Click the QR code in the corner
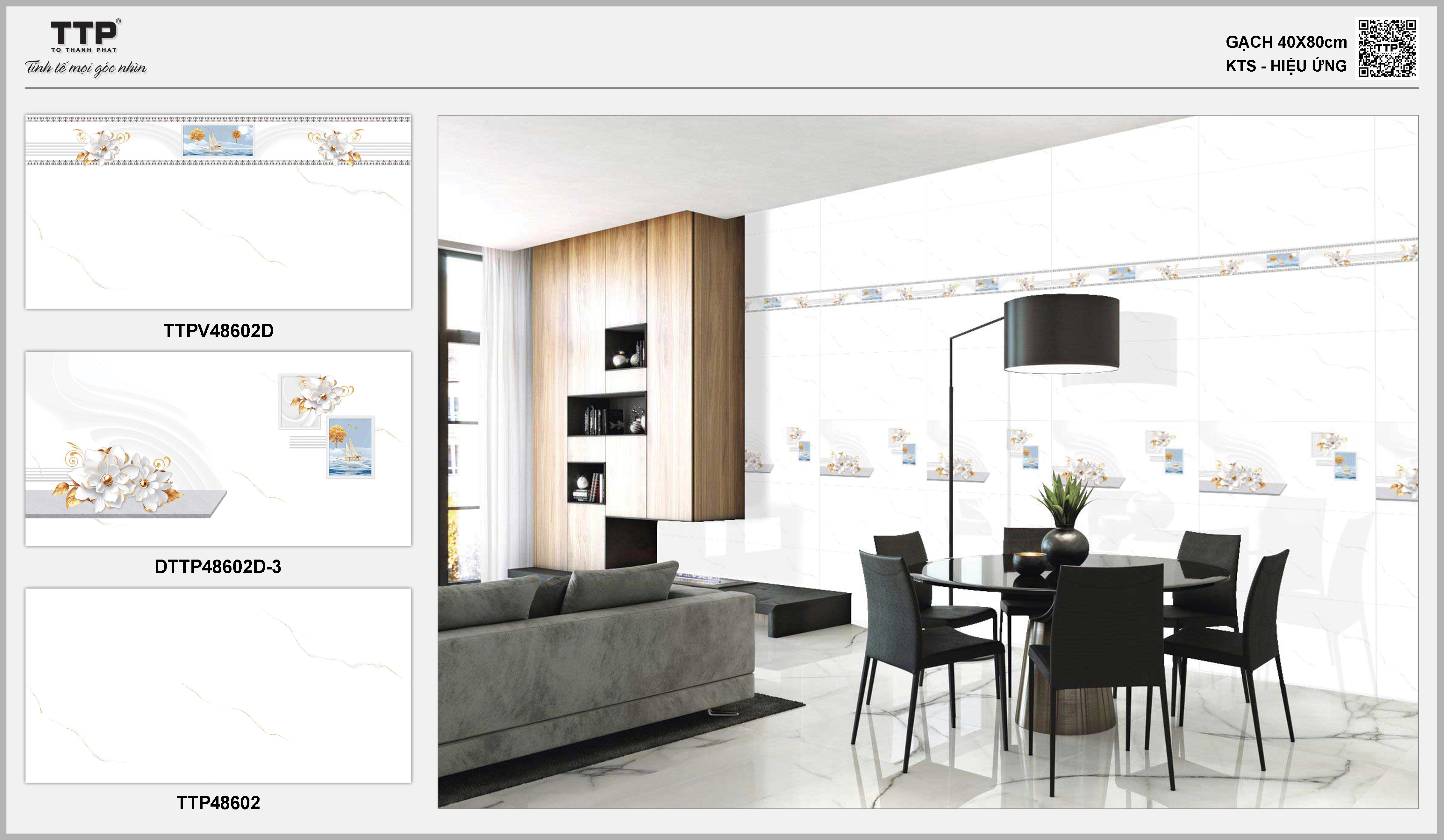The image size is (1444, 840). coord(1387,48)
